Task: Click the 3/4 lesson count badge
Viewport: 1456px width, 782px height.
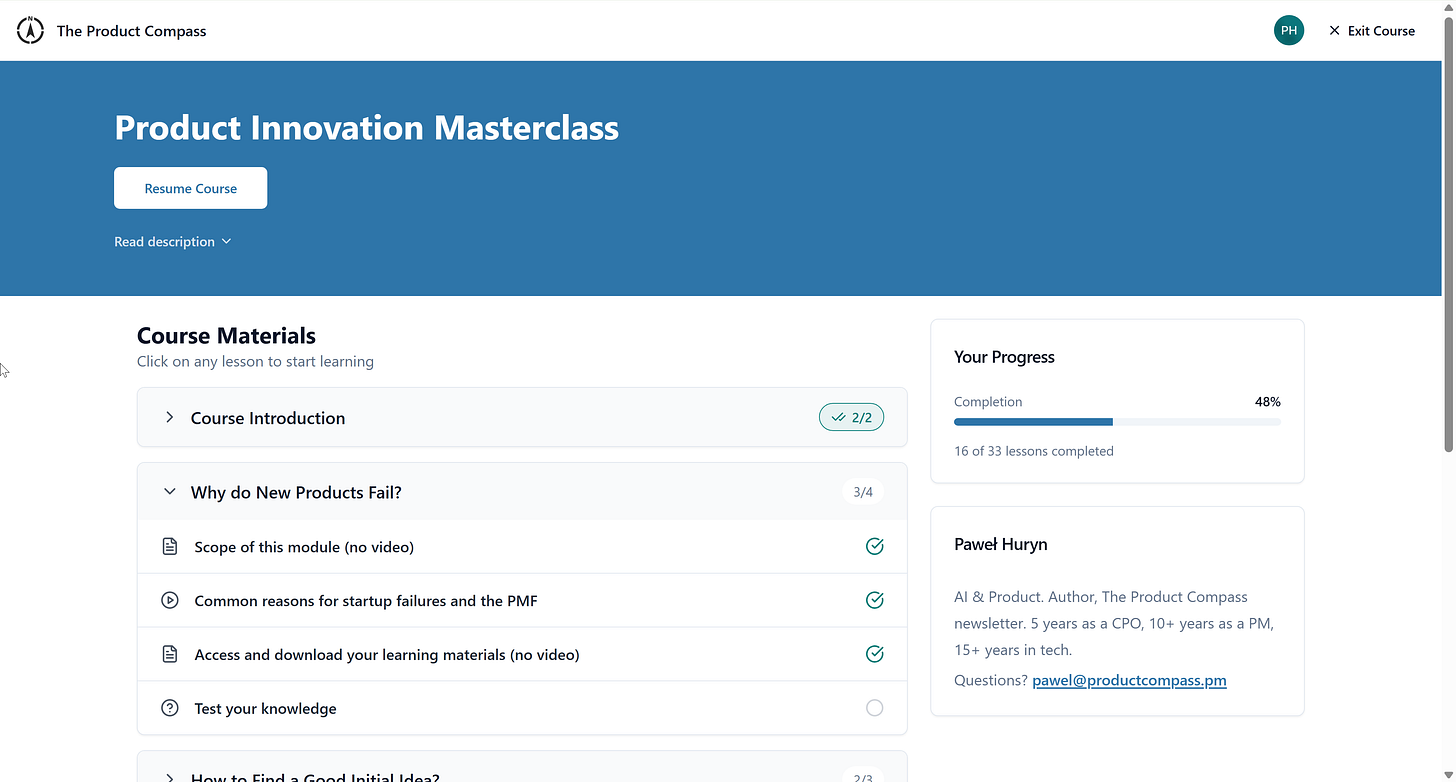Action: click(863, 492)
